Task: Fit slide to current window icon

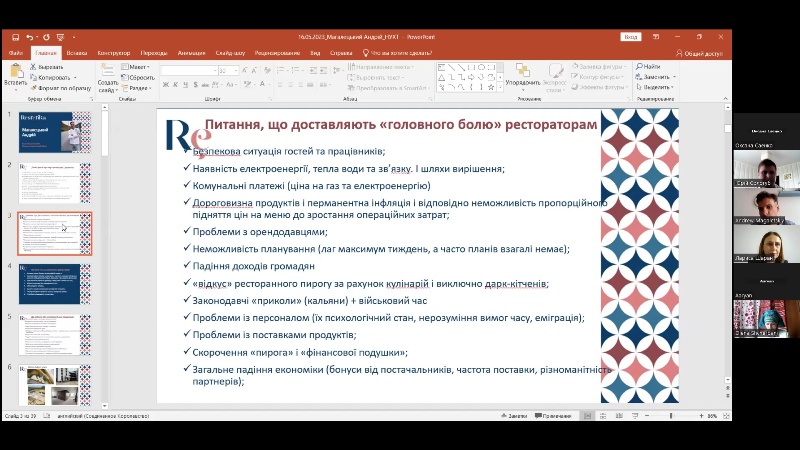Action: (726, 416)
